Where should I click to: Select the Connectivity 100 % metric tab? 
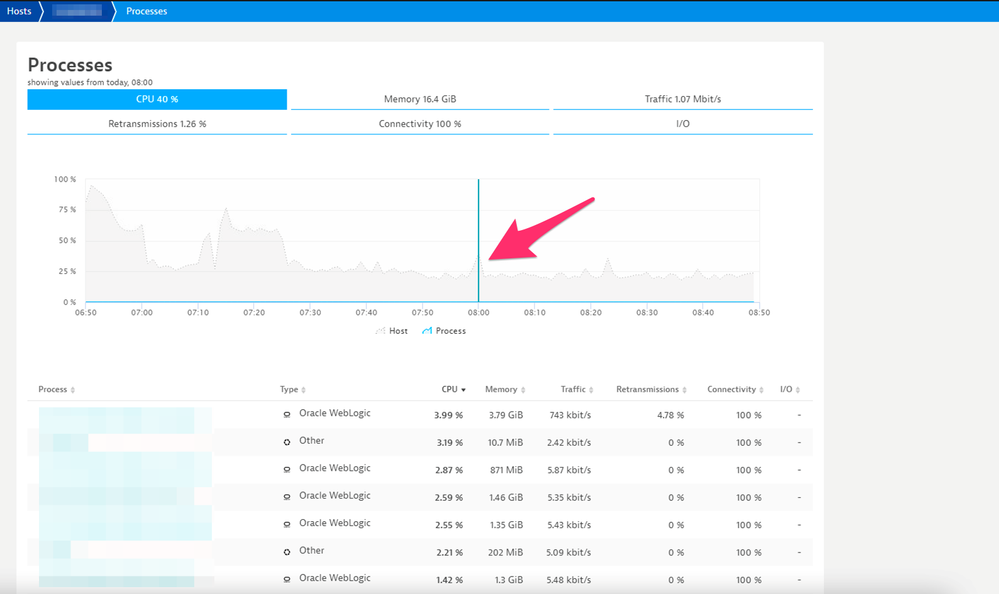[x=420, y=124]
